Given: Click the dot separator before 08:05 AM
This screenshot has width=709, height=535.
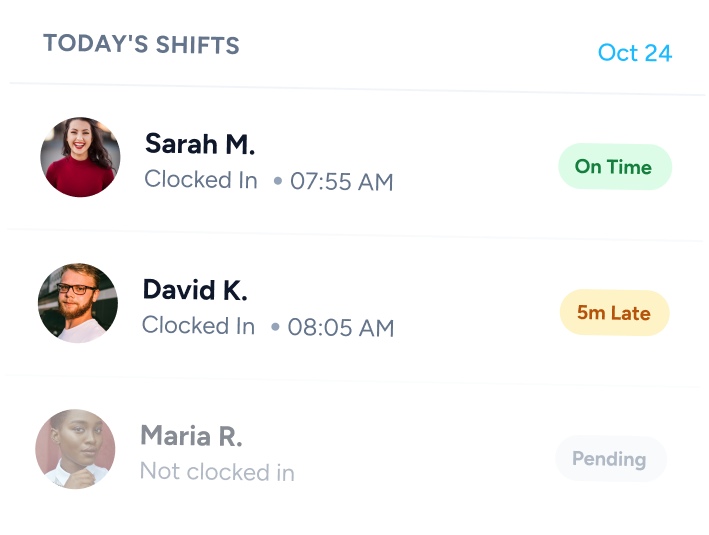Looking at the screenshot, I should pyautogui.click(x=275, y=327).
